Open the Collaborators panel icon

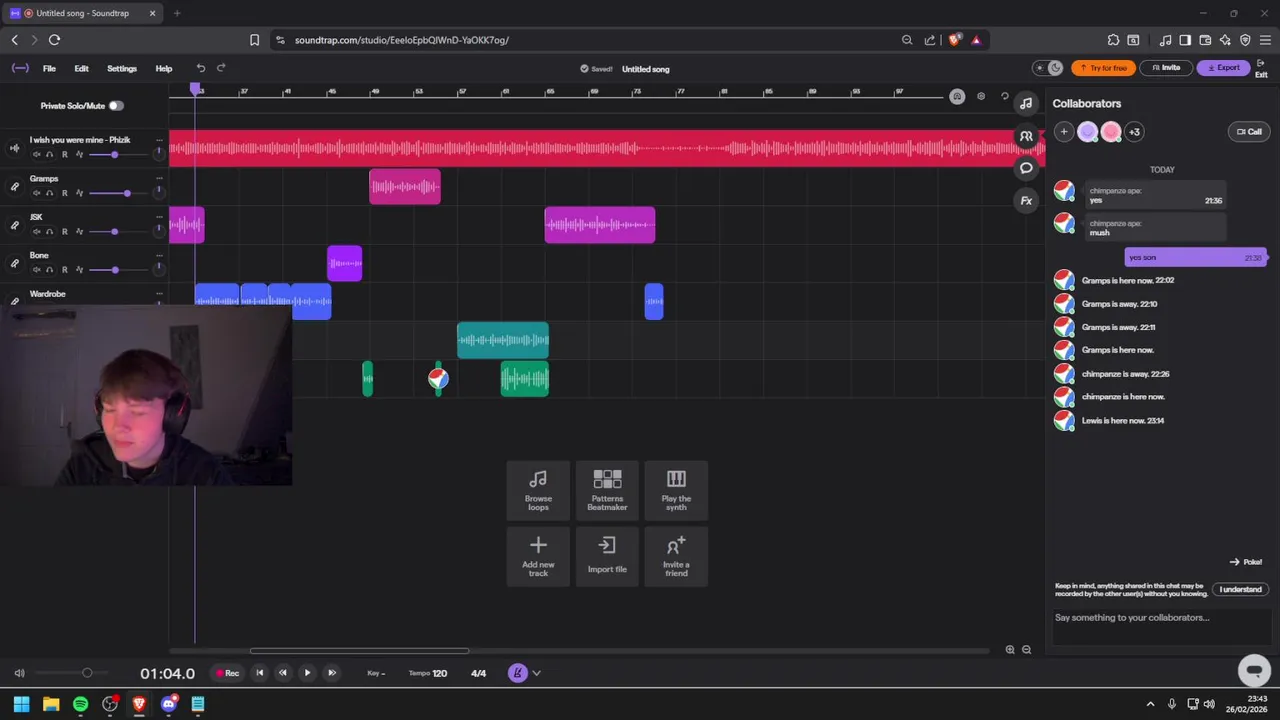(1026, 136)
